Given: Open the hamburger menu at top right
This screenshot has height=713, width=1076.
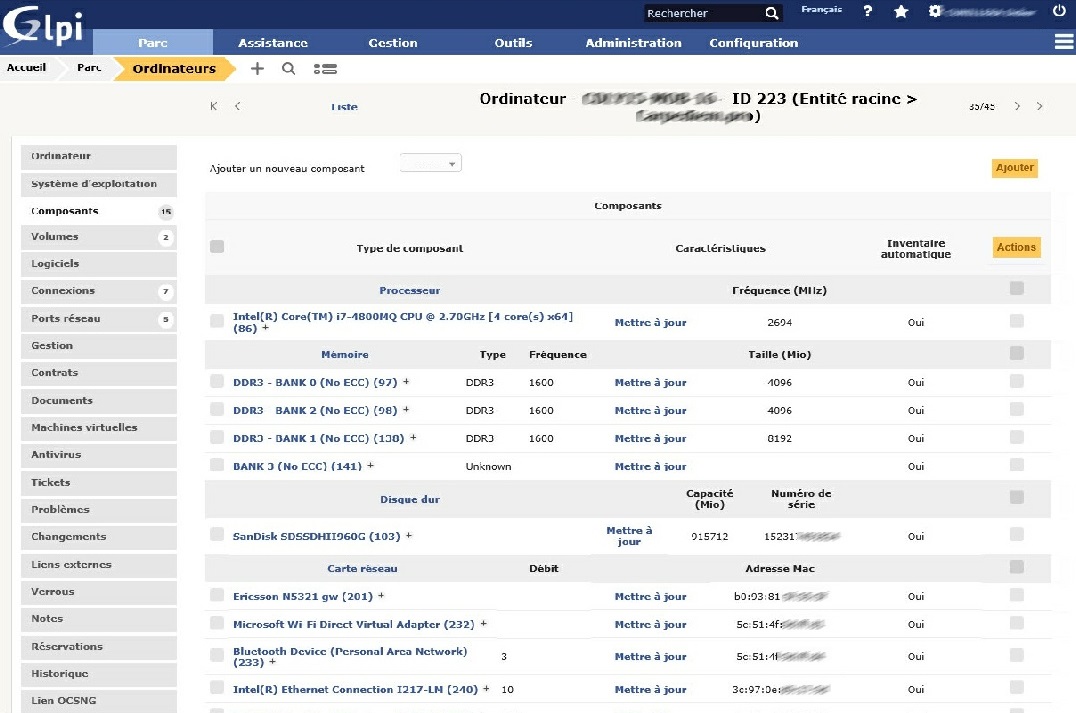Looking at the screenshot, I should tap(1063, 42).
